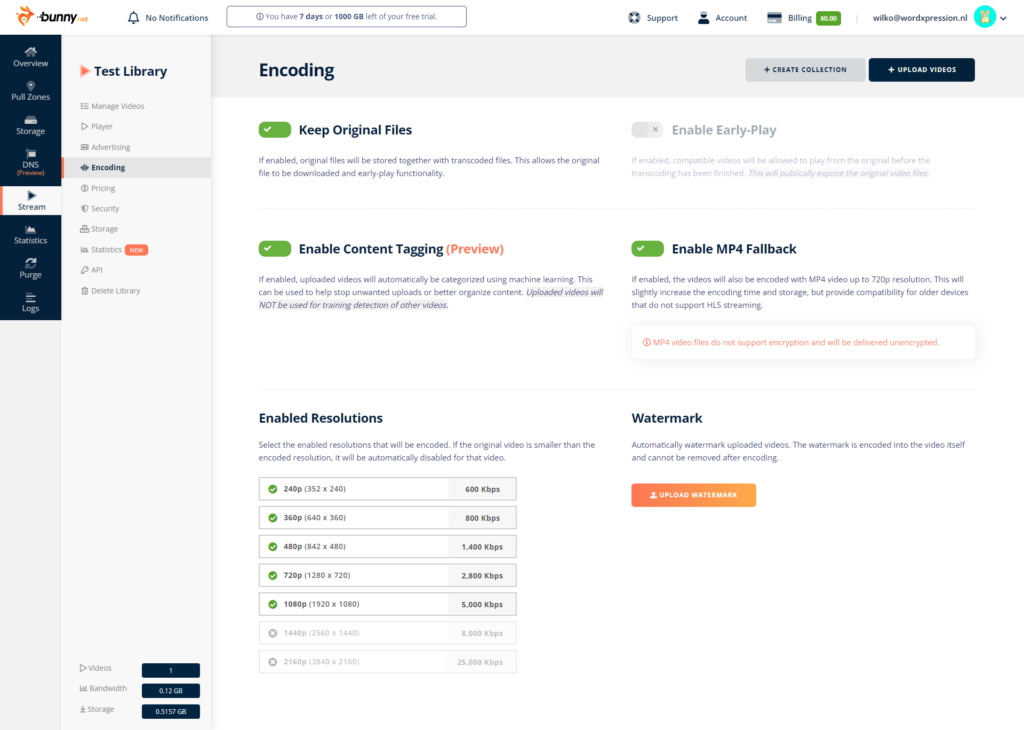This screenshot has width=1024, height=730.
Task: Click the MP4 unencrypted warning notice
Action: point(803,342)
